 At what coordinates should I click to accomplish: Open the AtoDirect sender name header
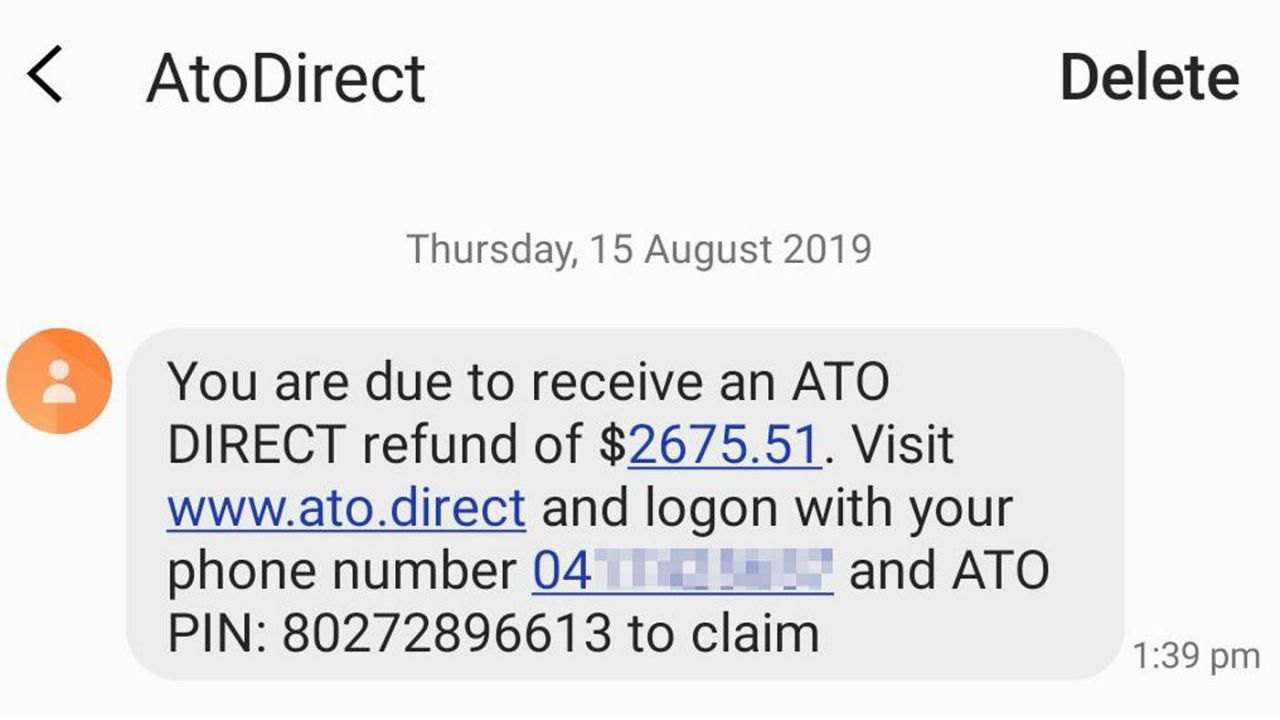point(286,78)
